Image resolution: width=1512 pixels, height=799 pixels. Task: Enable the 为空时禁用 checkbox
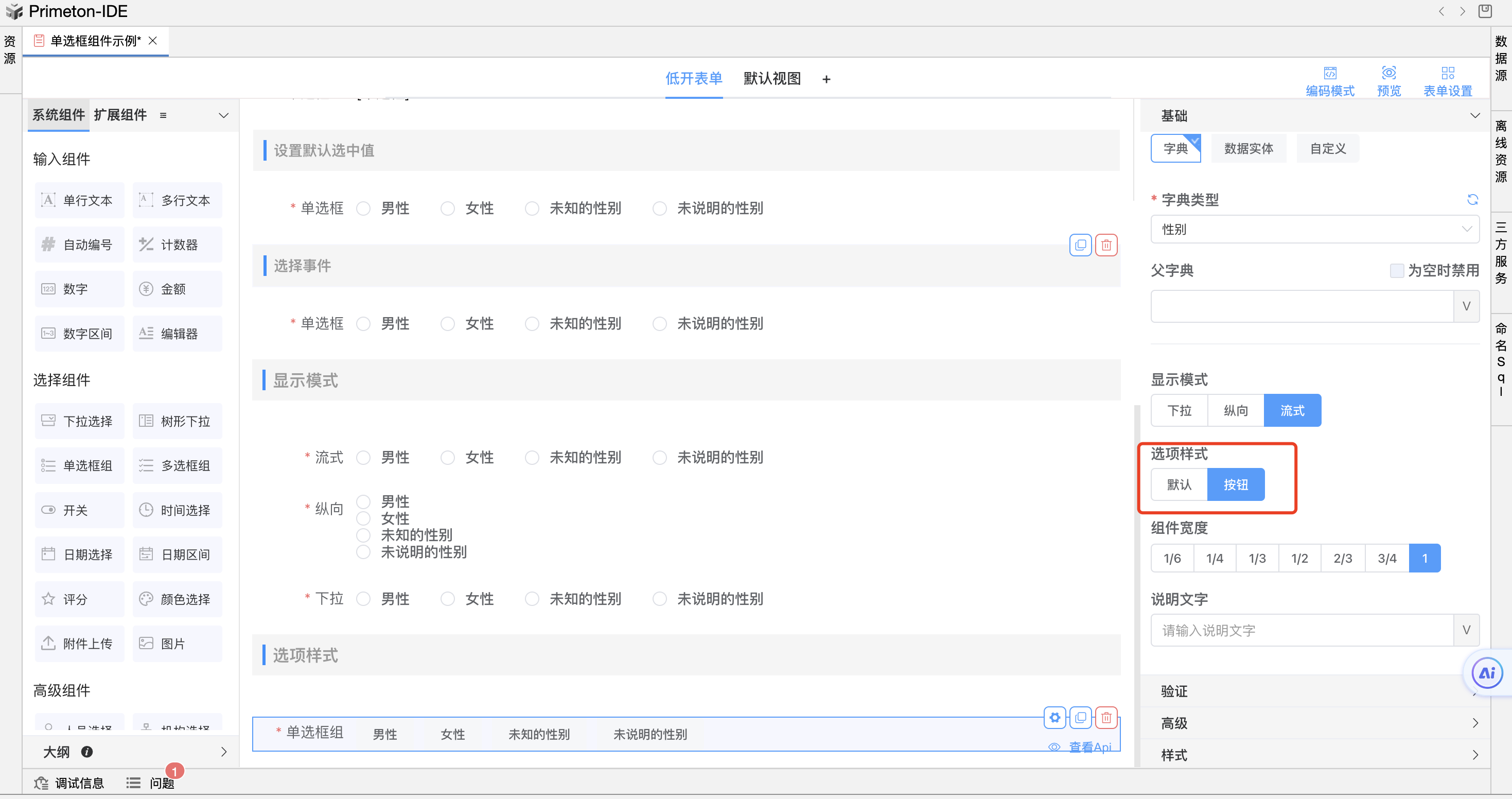(x=1397, y=271)
